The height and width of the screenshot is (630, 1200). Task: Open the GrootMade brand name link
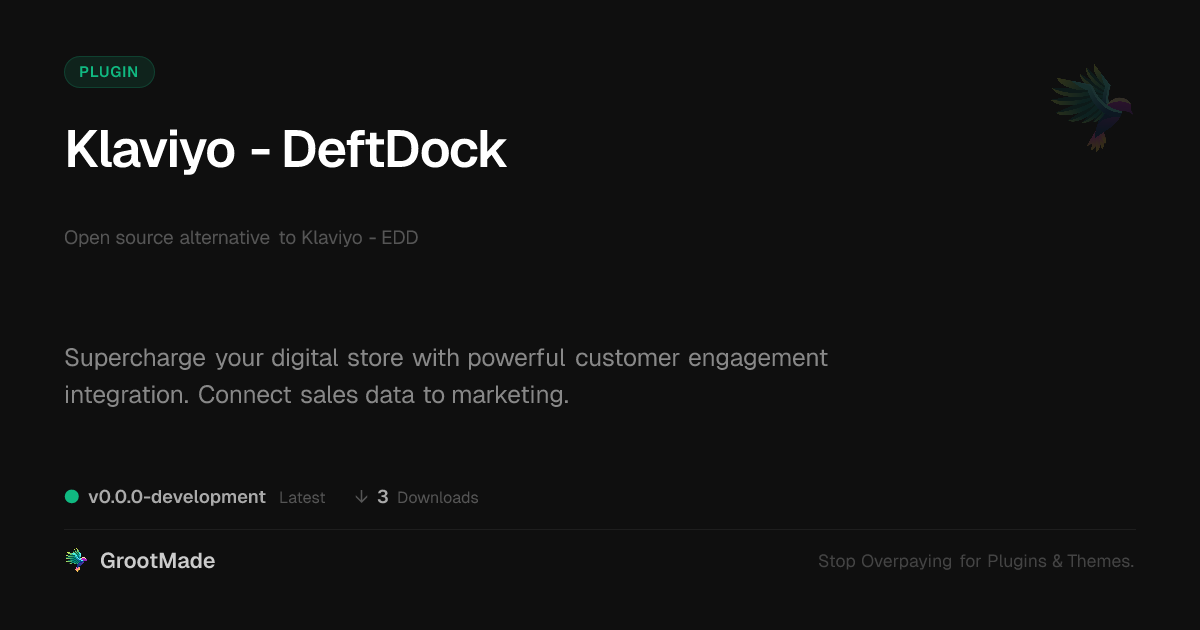[157, 561]
